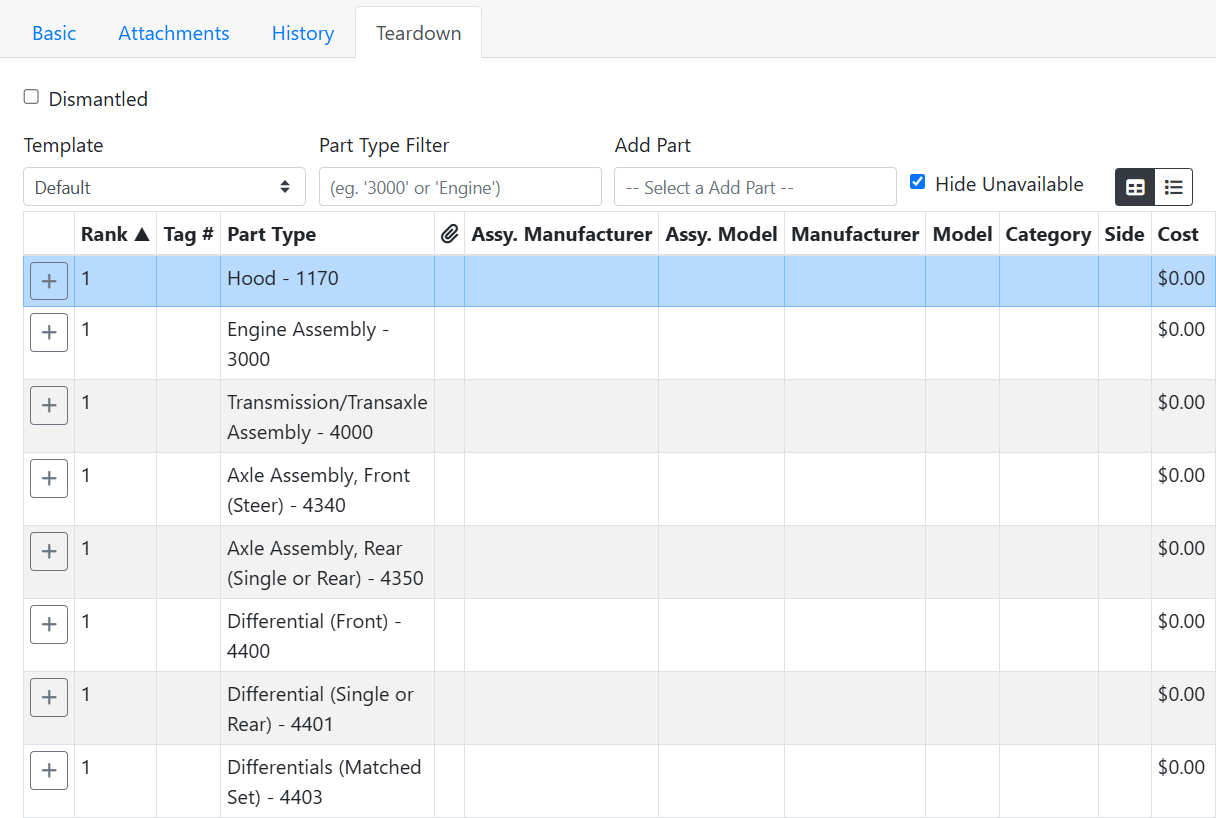This screenshot has height=818, width=1216.
Task: Check the Dismantled checkbox
Action: pyautogui.click(x=31, y=97)
